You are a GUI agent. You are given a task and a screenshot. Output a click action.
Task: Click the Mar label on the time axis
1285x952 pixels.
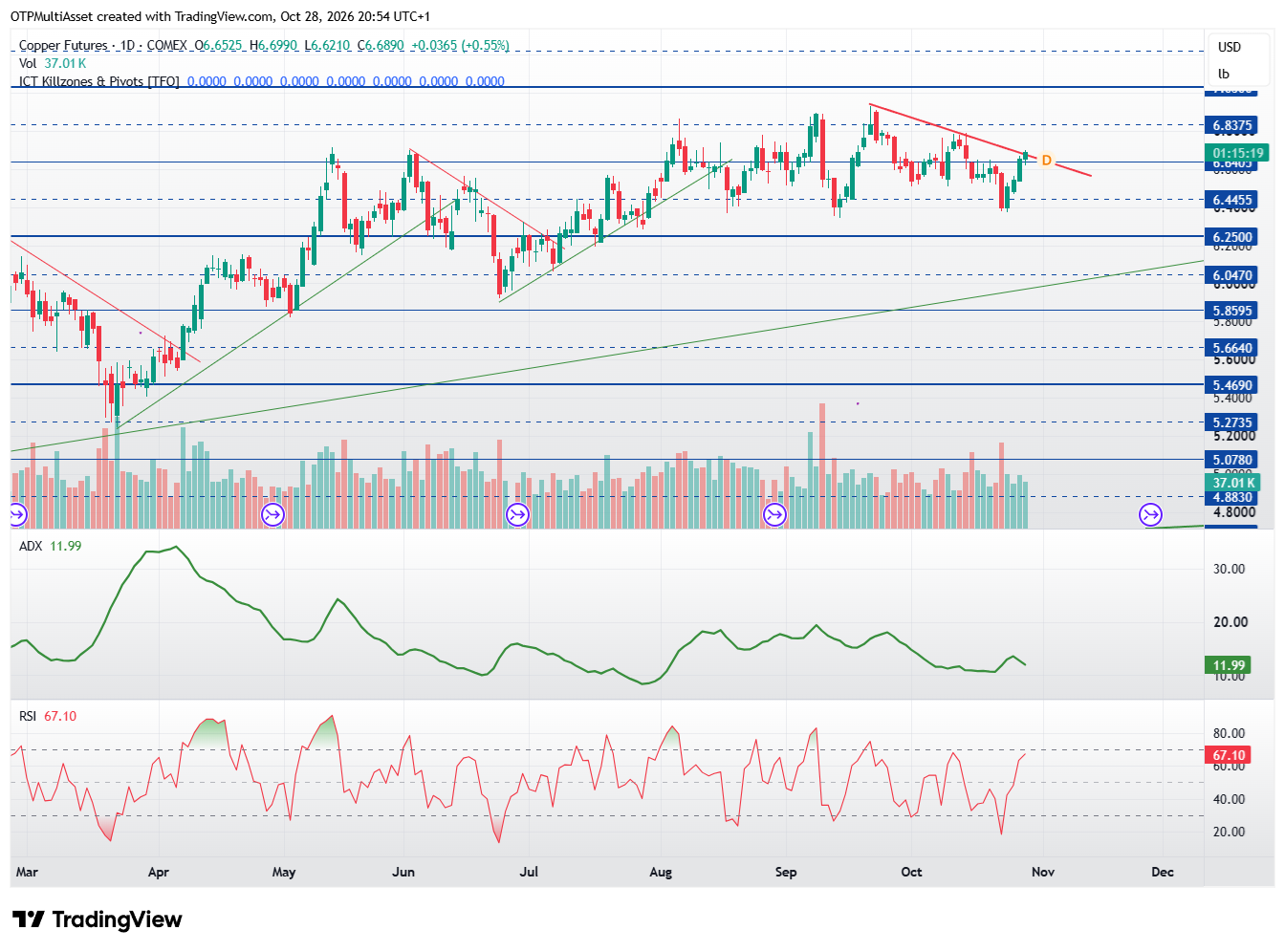(x=27, y=872)
